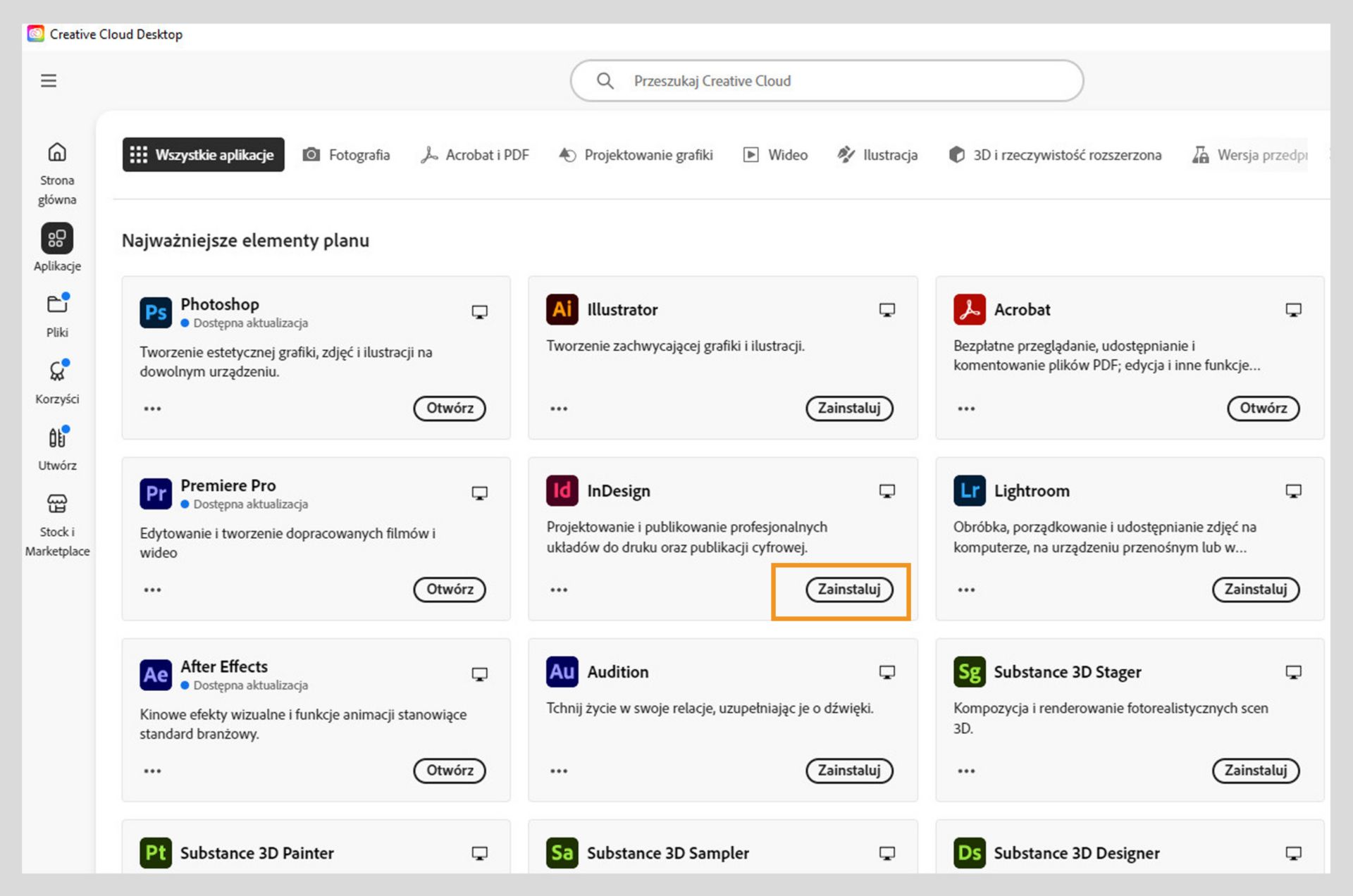Open the hamburger menu icon

click(x=48, y=80)
